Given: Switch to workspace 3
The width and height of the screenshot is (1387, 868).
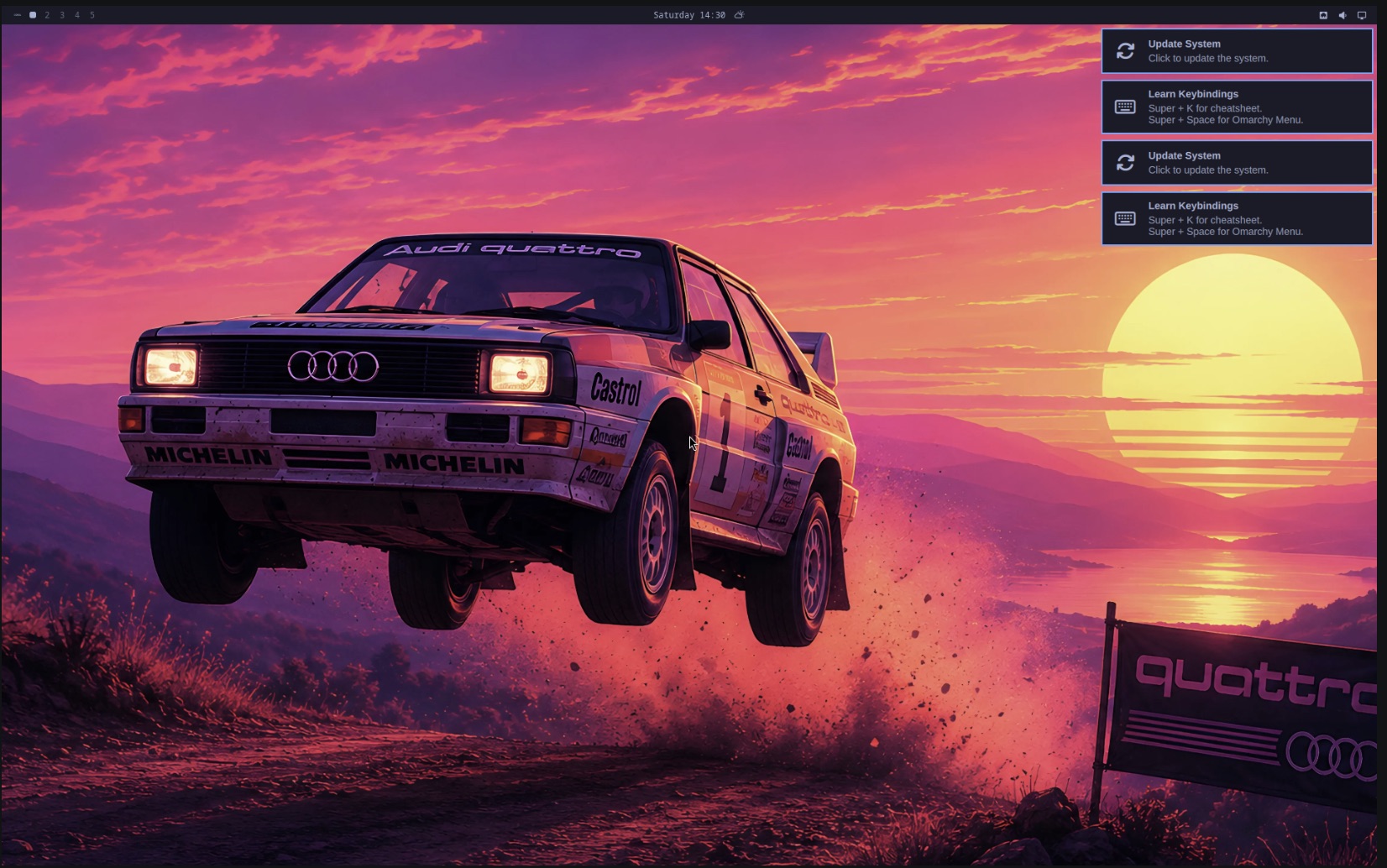Looking at the screenshot, I should click(62, 15).
